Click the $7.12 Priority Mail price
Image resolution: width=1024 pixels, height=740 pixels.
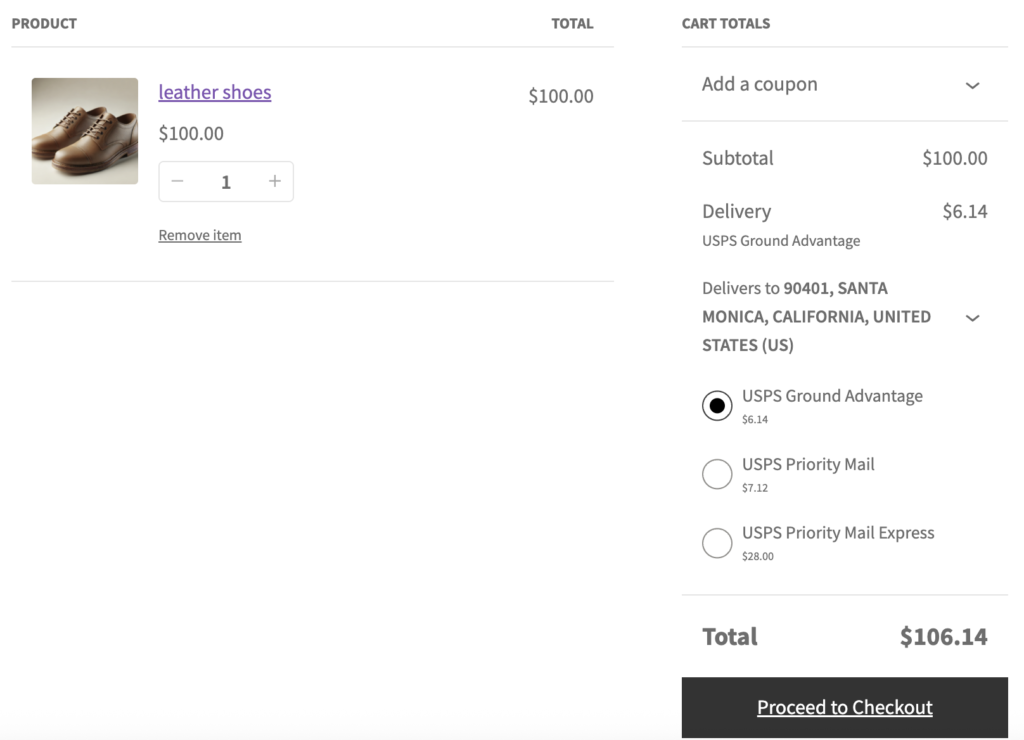pos(755,488)
